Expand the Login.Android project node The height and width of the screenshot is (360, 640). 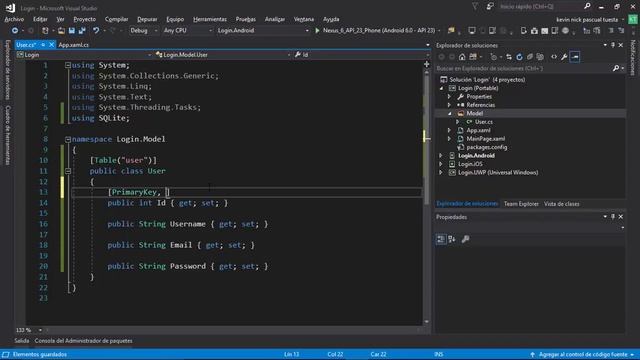pos(441,156)
